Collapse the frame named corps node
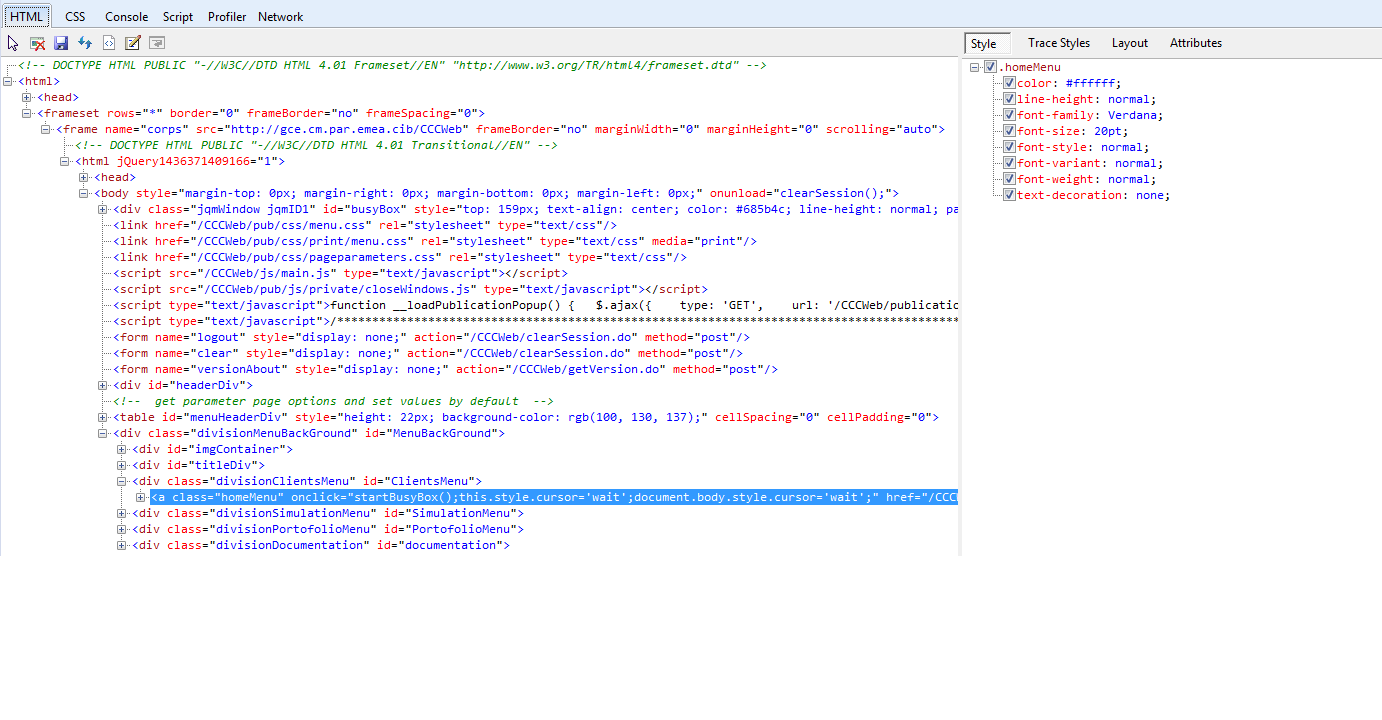This screenshot has width=1382, height=720. [47, 129]
